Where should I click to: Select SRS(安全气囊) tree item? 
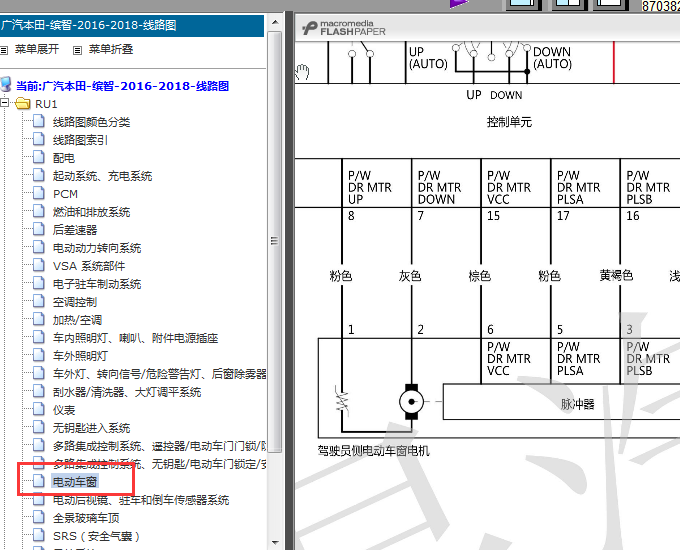pyautogui.click(x=96, y=536)
